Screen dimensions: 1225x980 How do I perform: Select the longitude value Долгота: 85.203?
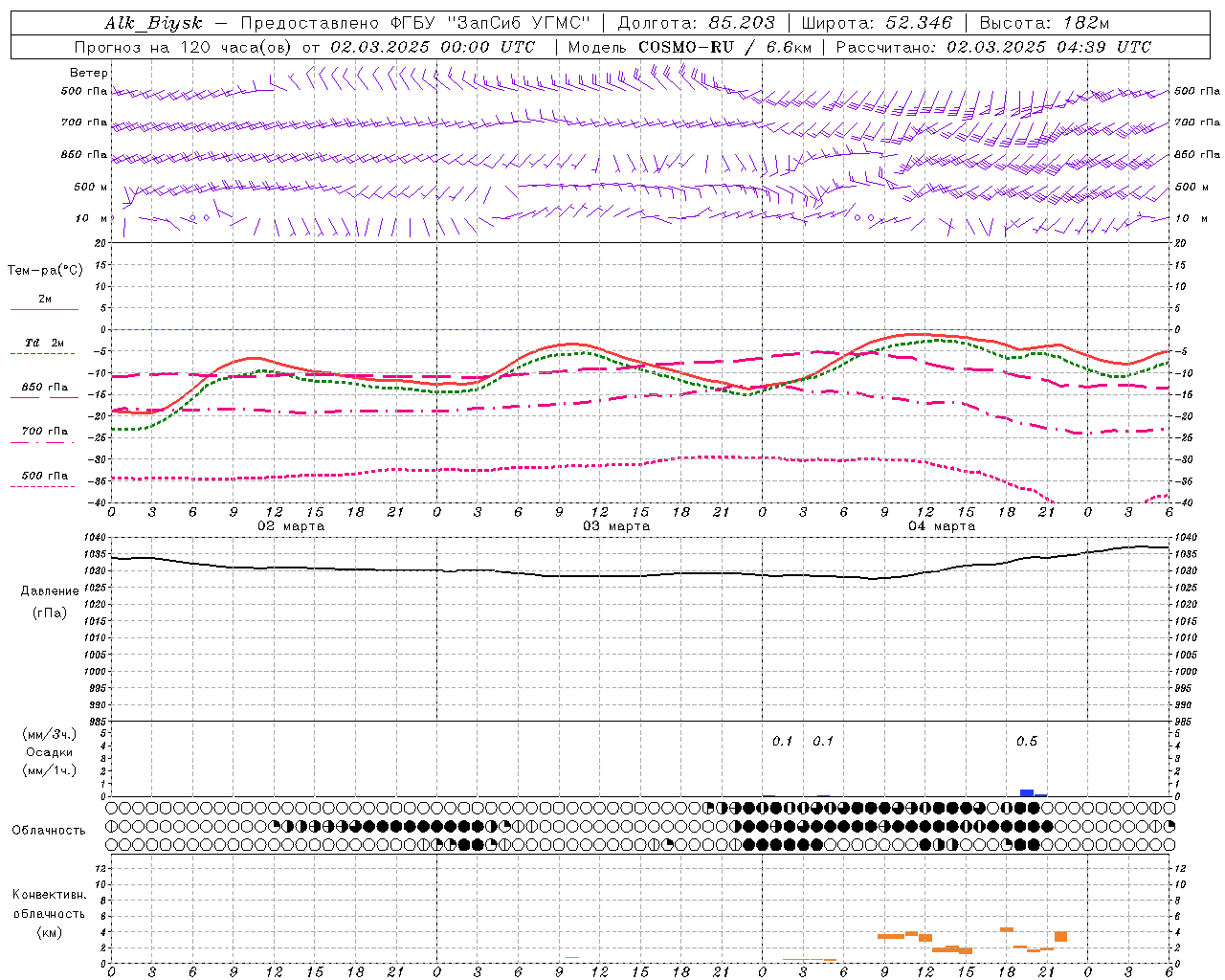click(696, 23)
